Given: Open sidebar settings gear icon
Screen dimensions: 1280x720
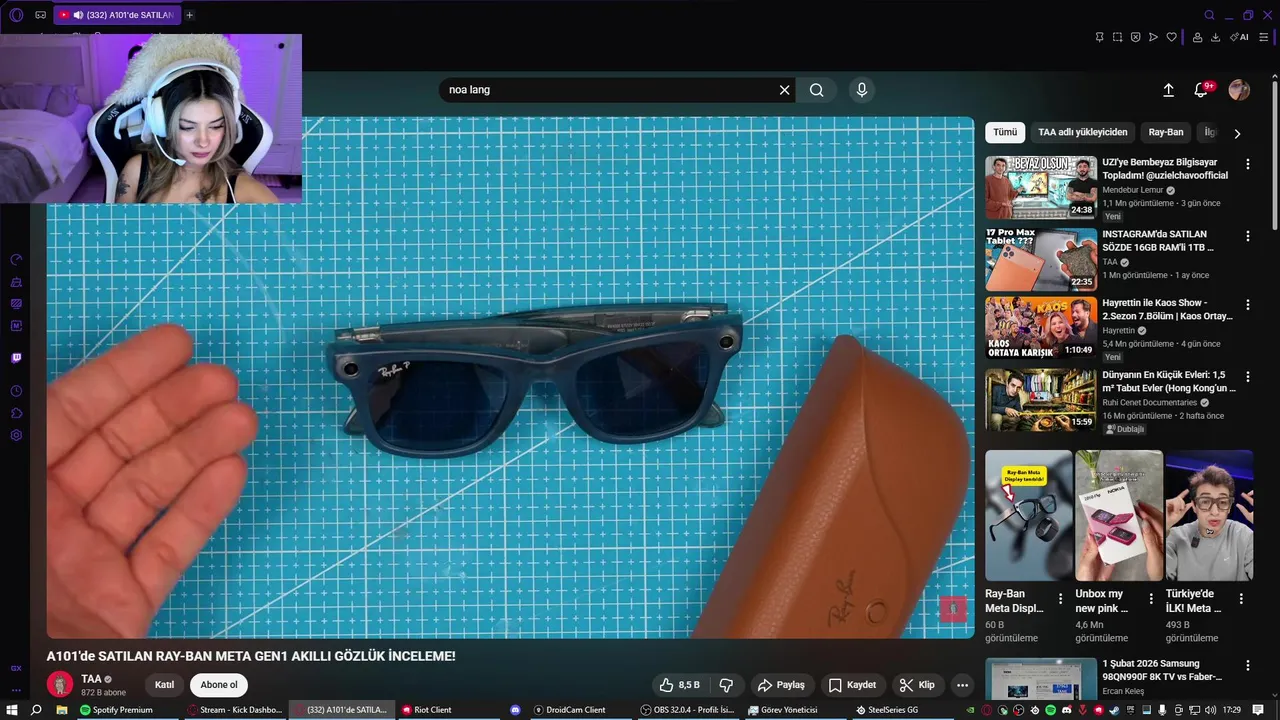Looking at the screenshot, I should tap(16, 435).
